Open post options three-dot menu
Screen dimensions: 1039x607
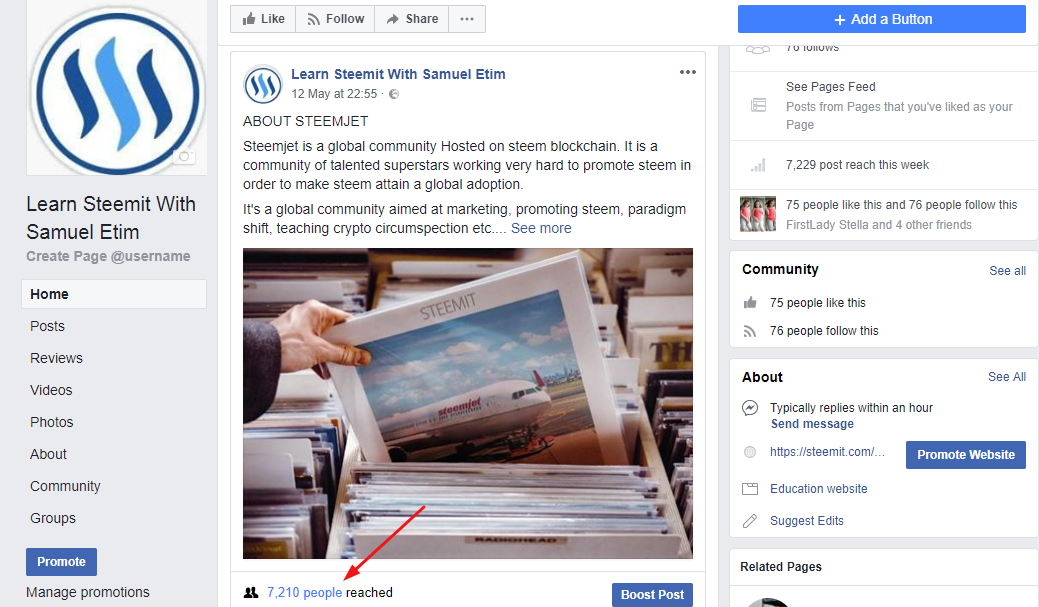(x=688, y=72)
